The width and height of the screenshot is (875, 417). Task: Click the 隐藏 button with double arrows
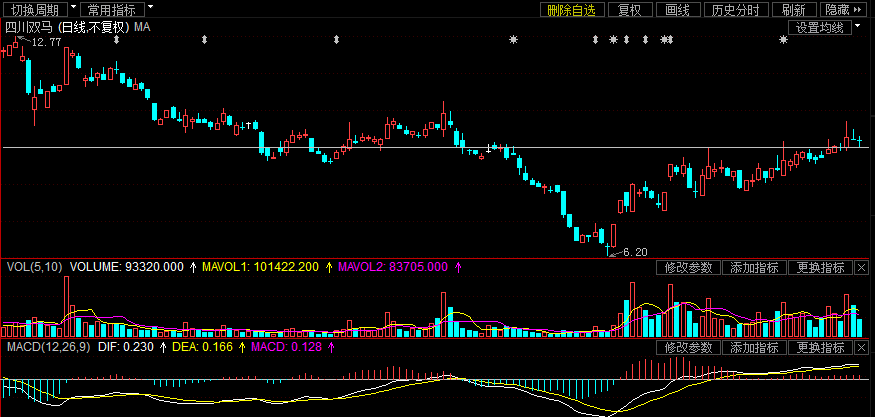pos(843,10)
